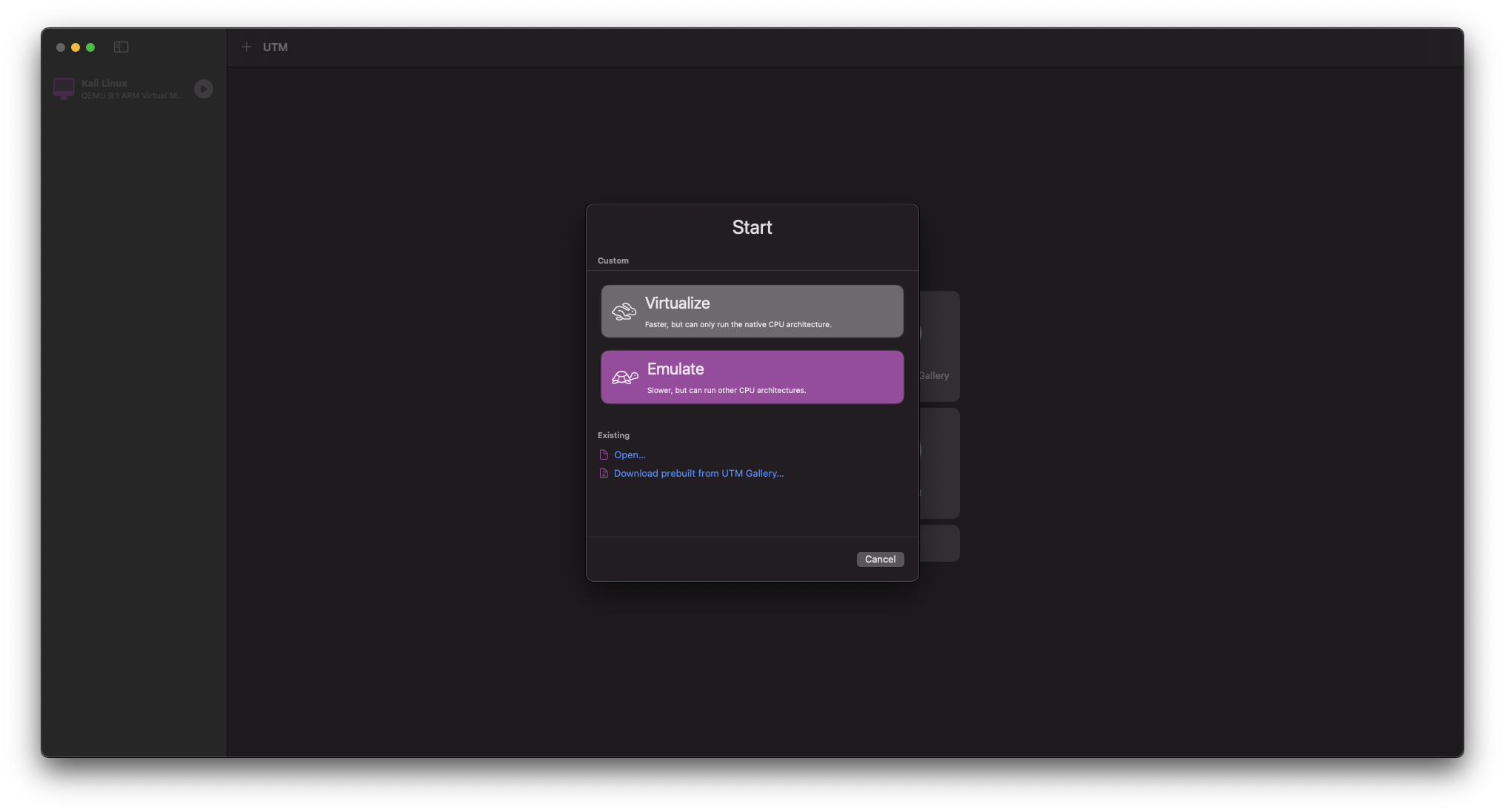Click the plus icon to add VM
The width and height of the screenshot is (1505, 812).
click(x=247, y=47)
